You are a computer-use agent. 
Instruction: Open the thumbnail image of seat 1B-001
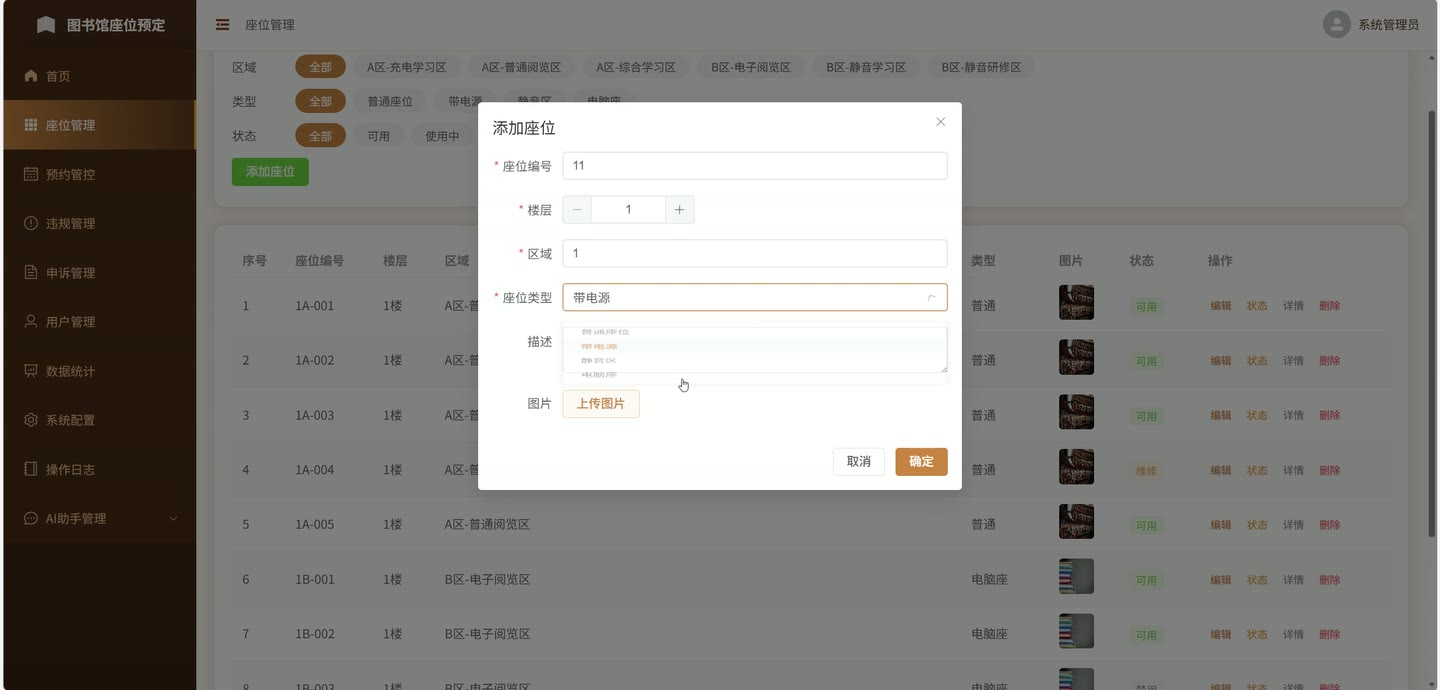pyautogui.click(x=1076, y=576)
